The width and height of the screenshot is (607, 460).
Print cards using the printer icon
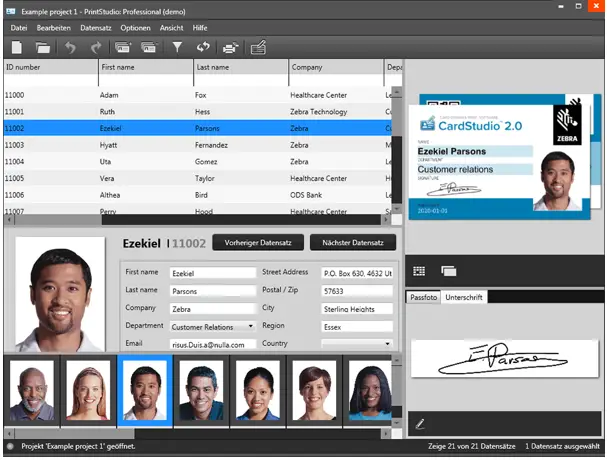[230, 48]
